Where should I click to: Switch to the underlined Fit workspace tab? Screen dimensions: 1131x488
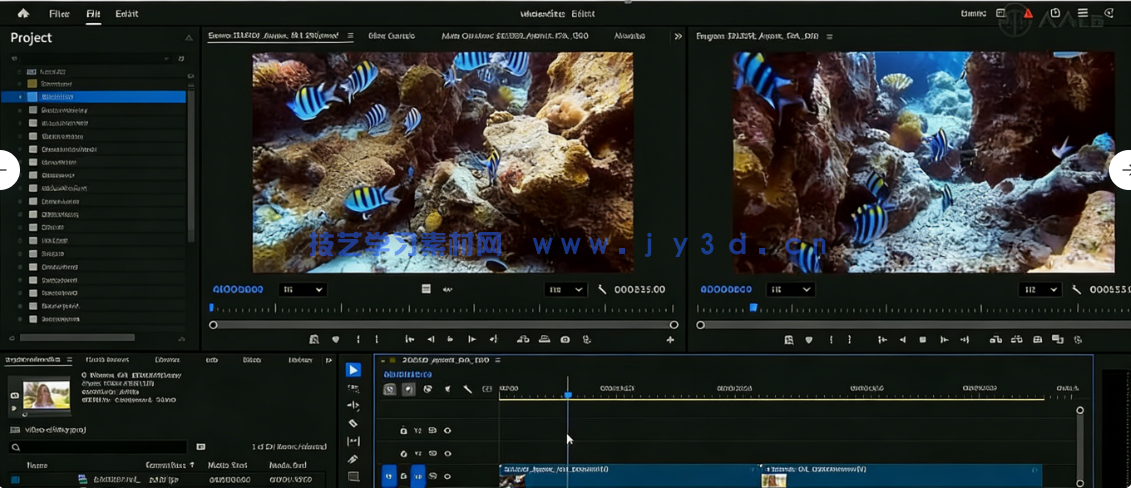coord(93,14)
